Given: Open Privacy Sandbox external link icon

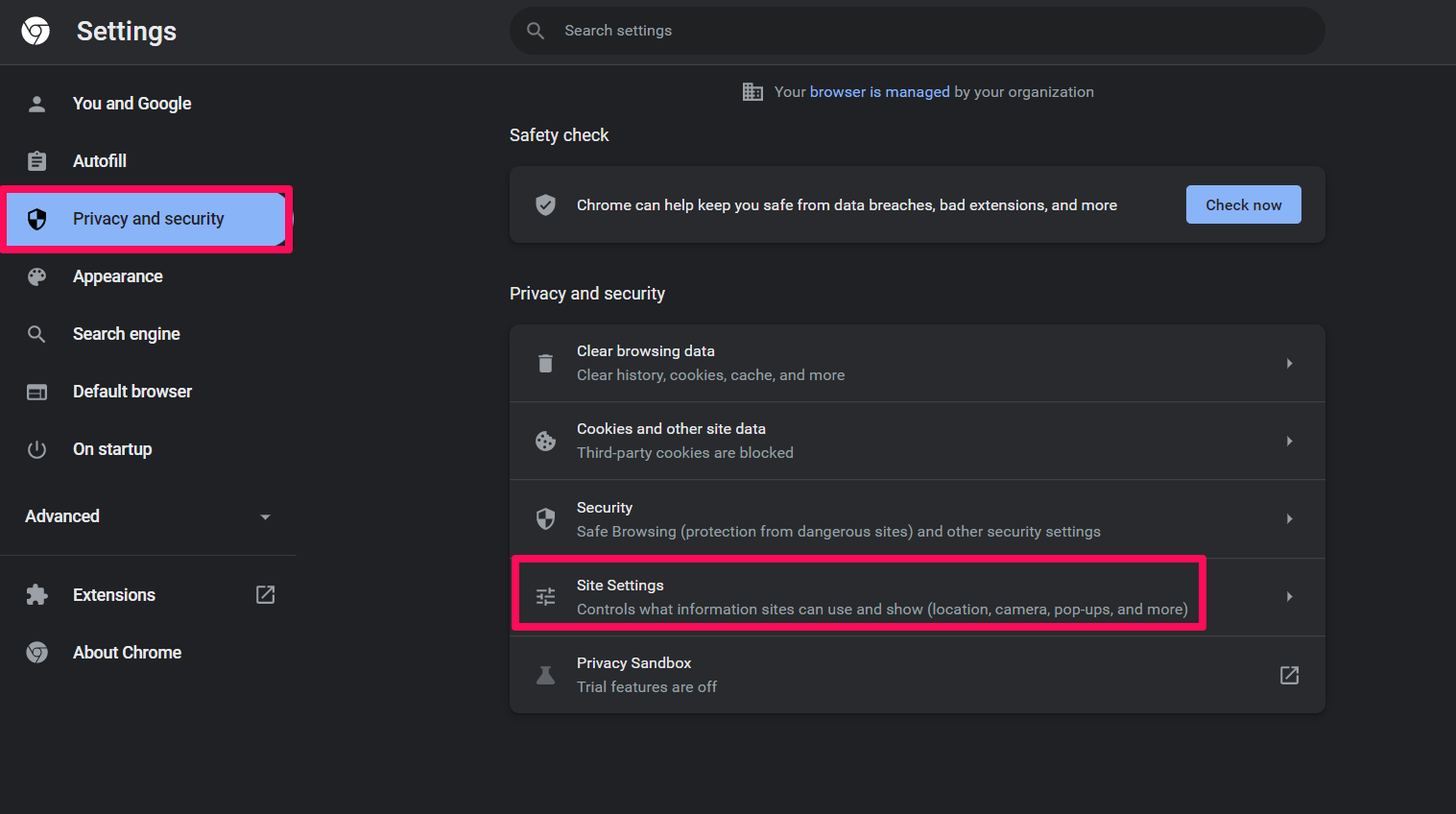Looking at the screenshot, I should tap(1289, 675).
